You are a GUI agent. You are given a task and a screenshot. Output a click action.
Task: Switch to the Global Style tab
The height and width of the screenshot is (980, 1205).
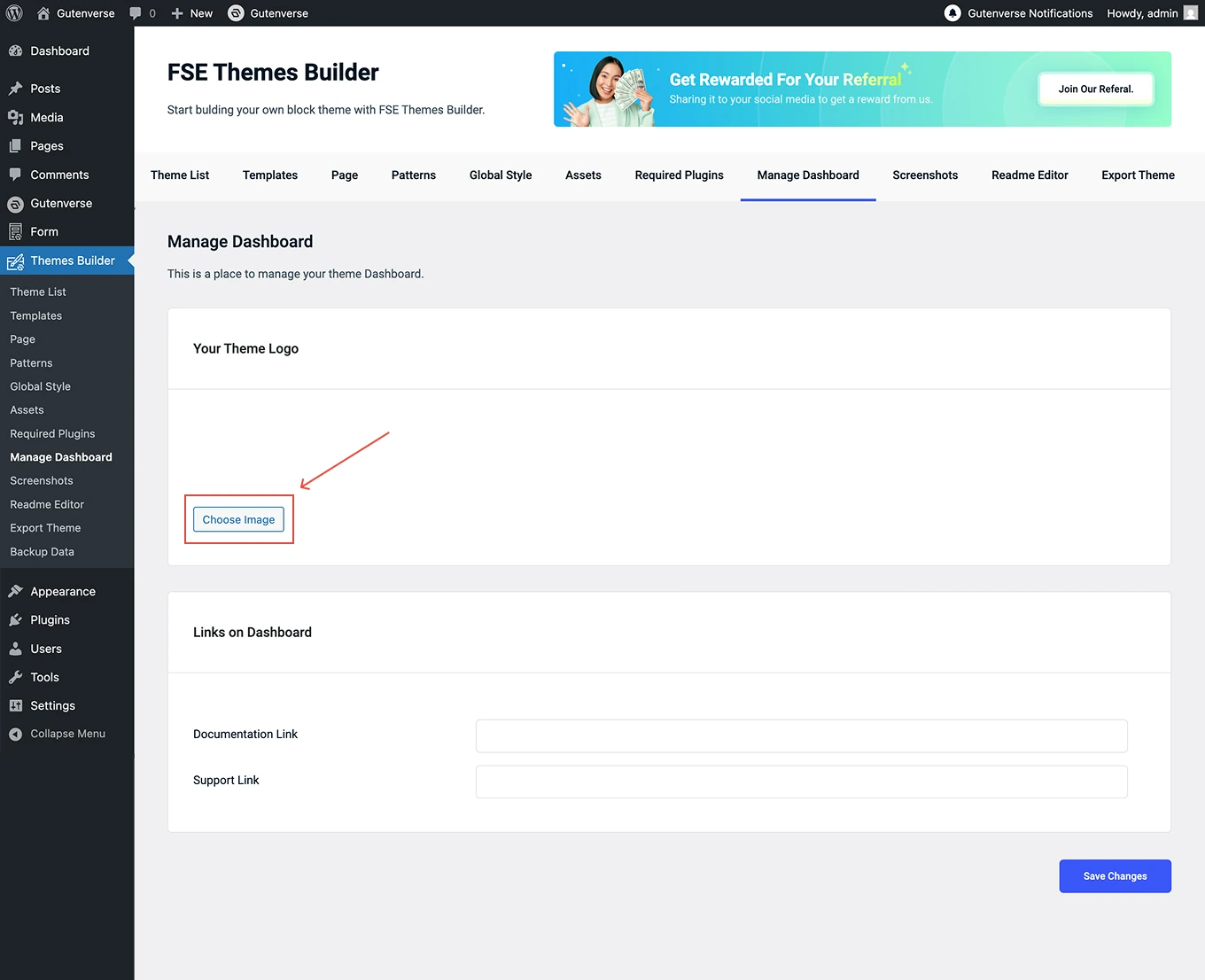click(501, 175)
